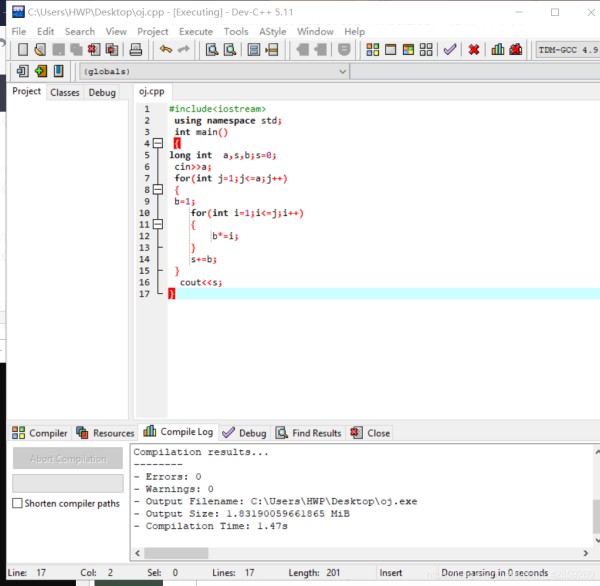
Task: Open the Edit menu
Action: 45,31
